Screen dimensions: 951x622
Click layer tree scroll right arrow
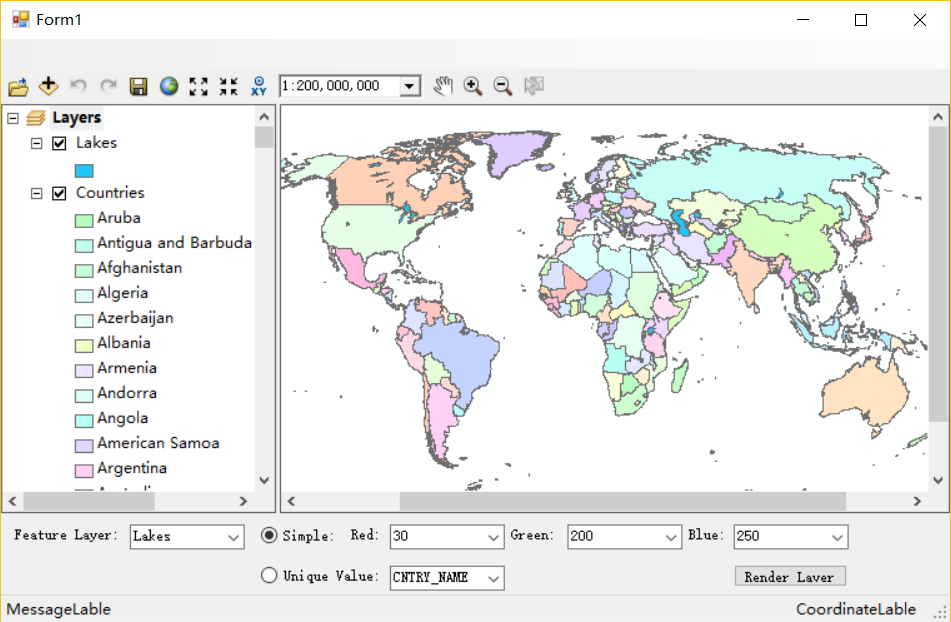tap(243, 501)
